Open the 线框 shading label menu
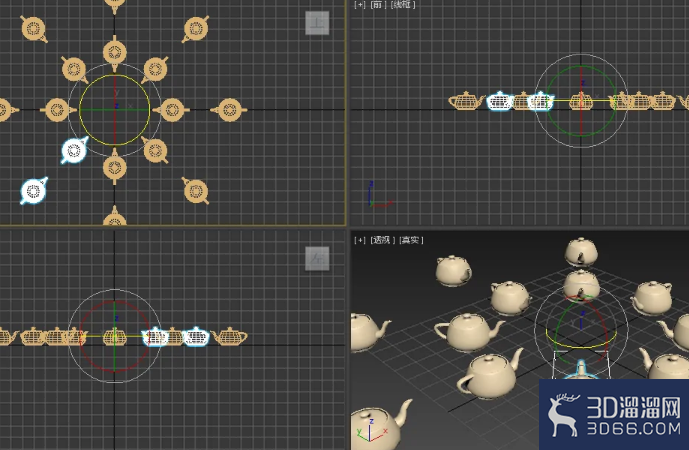This screenshot has height=450, width=689. [x=403, y=4]
